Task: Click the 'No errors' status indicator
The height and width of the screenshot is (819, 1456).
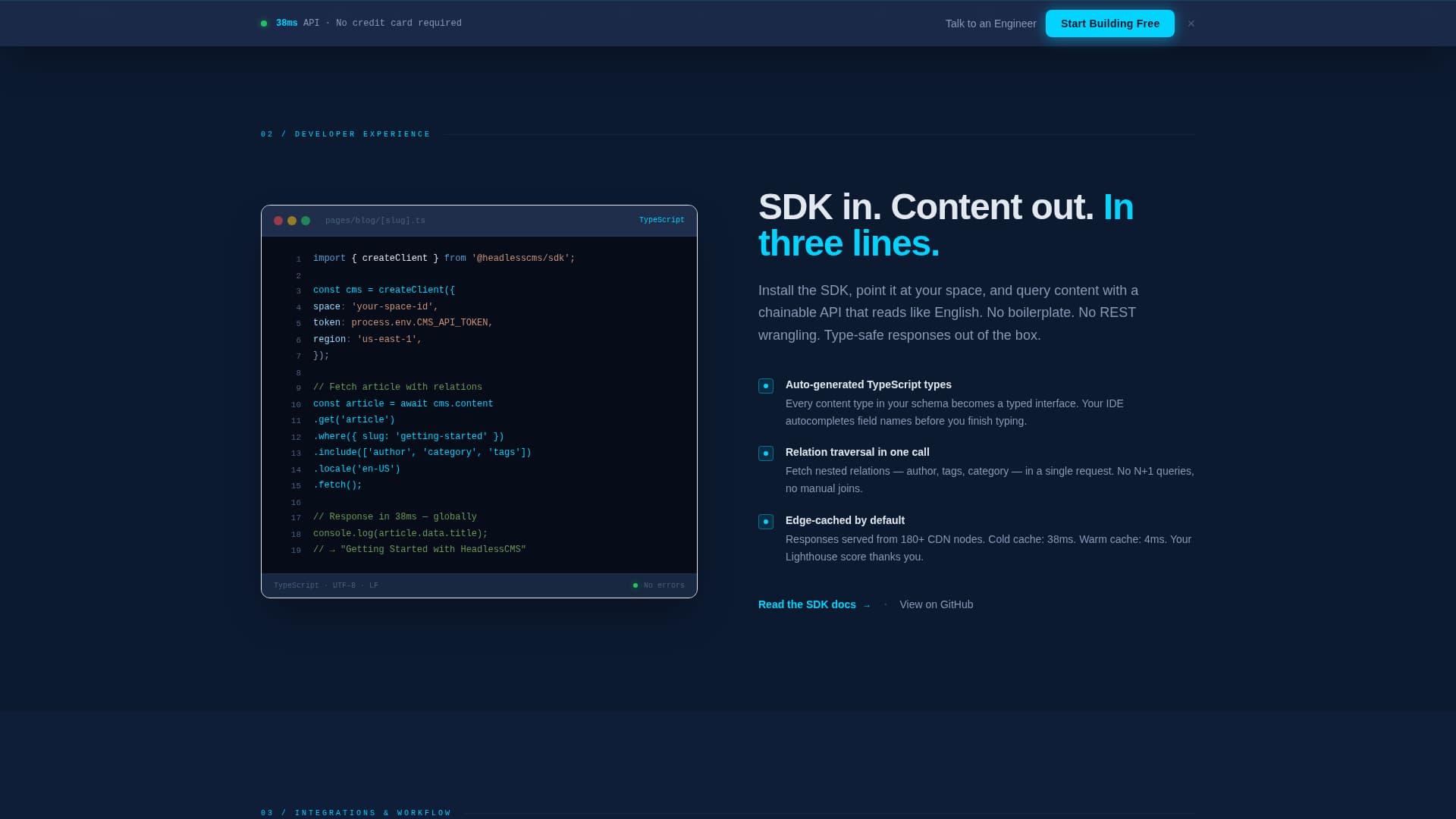Action: tap(658, 585)
